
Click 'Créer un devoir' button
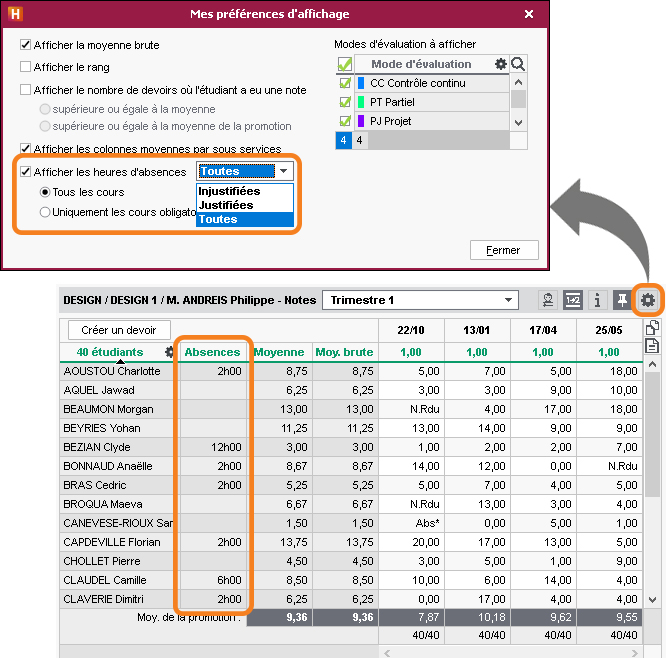coord(119,330)
